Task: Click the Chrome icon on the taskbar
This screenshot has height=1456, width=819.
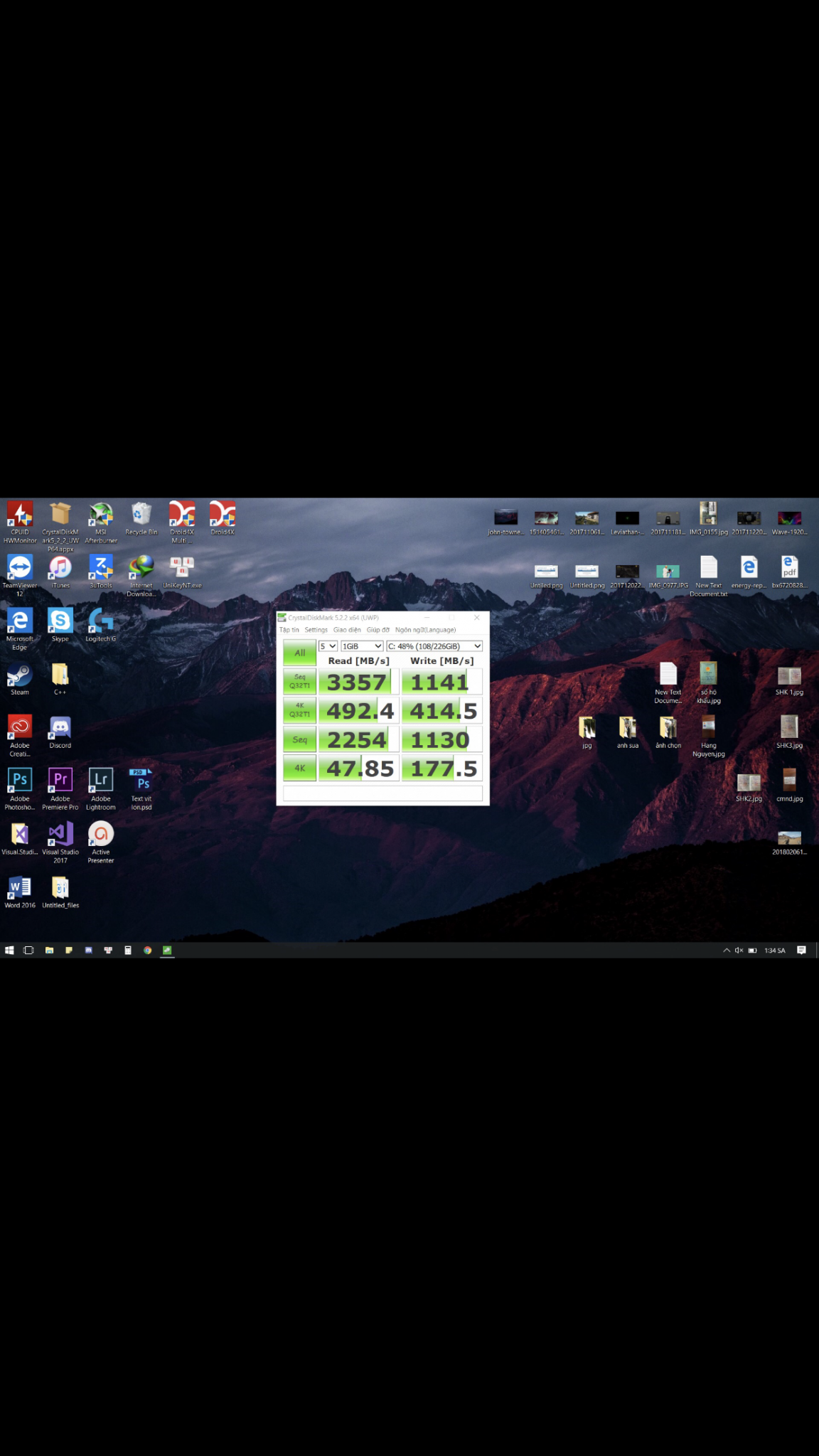Action: tap(148, 951)
